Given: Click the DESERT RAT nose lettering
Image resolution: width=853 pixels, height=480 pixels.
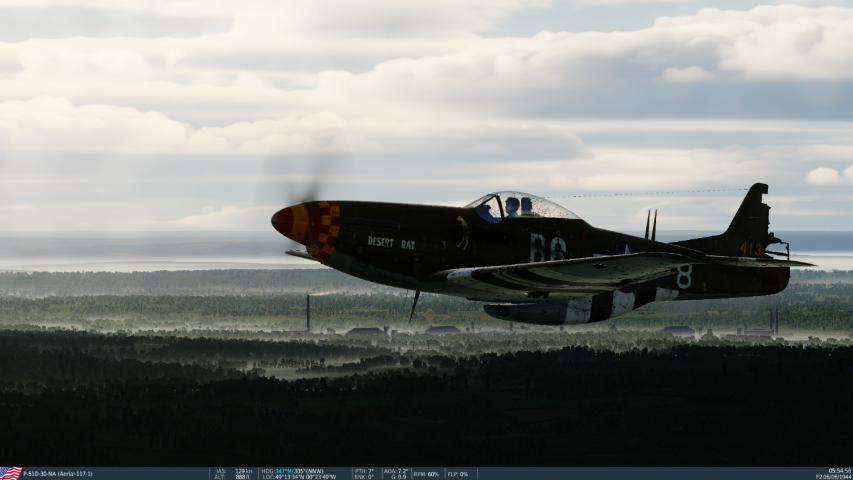Looking at the screenshot, I should (x=391, y=242).
